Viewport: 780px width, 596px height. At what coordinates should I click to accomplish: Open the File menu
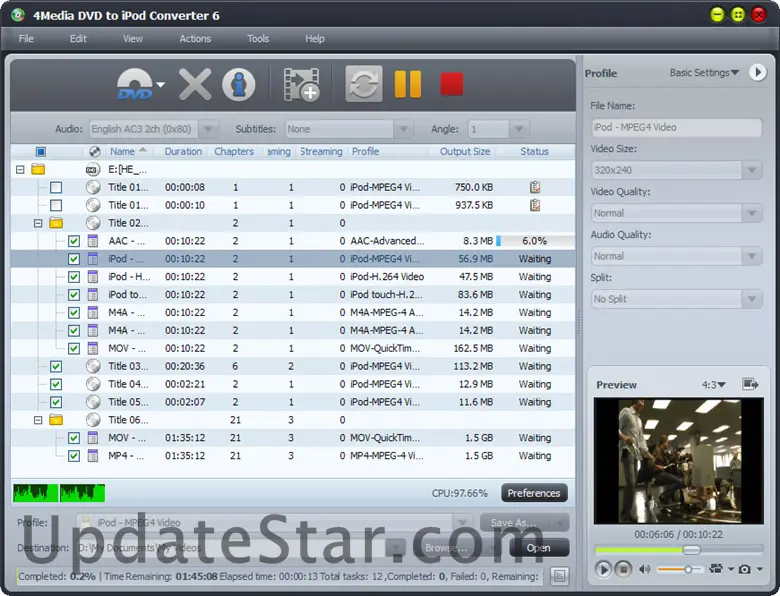[26, 38]
